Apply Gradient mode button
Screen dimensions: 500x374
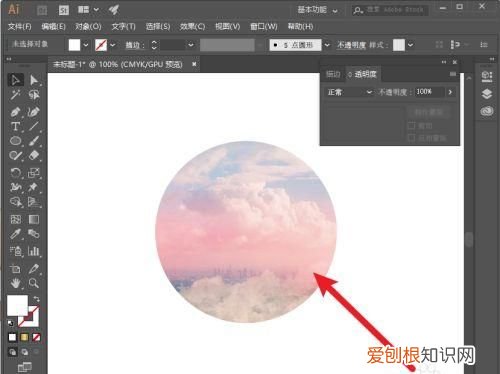click(24, 337)
